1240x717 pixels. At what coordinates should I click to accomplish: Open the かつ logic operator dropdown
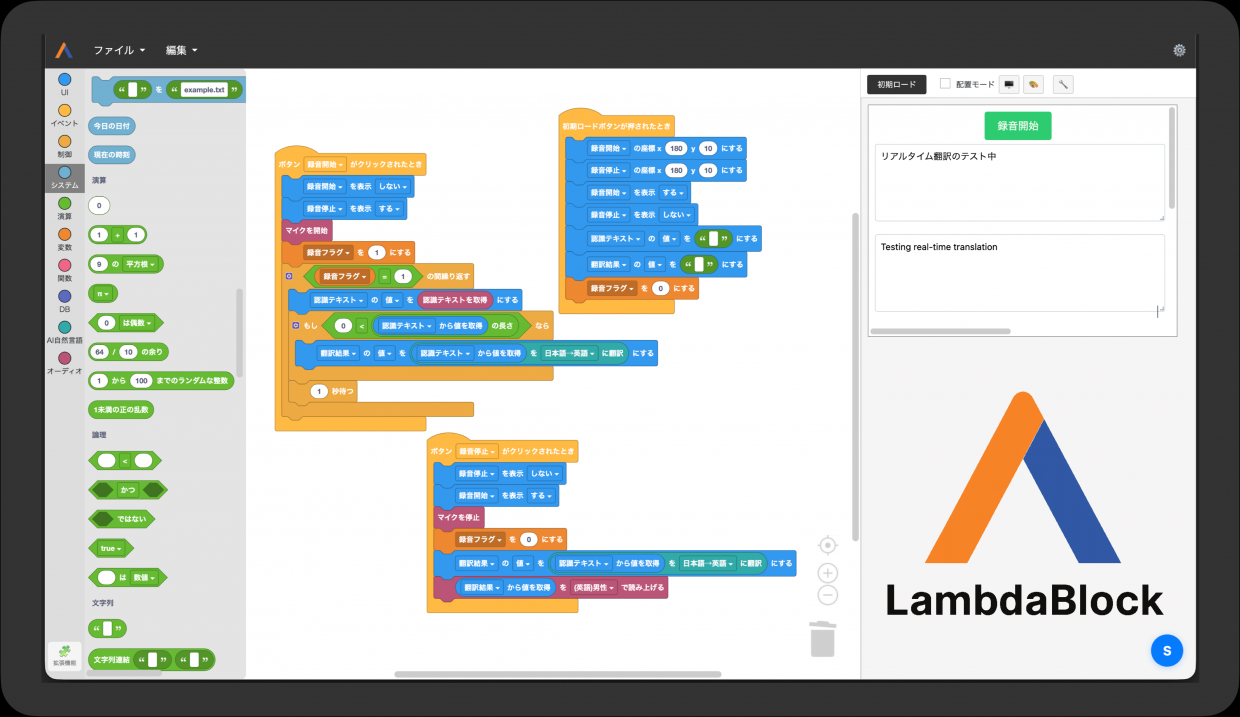[x=128, y=490]
